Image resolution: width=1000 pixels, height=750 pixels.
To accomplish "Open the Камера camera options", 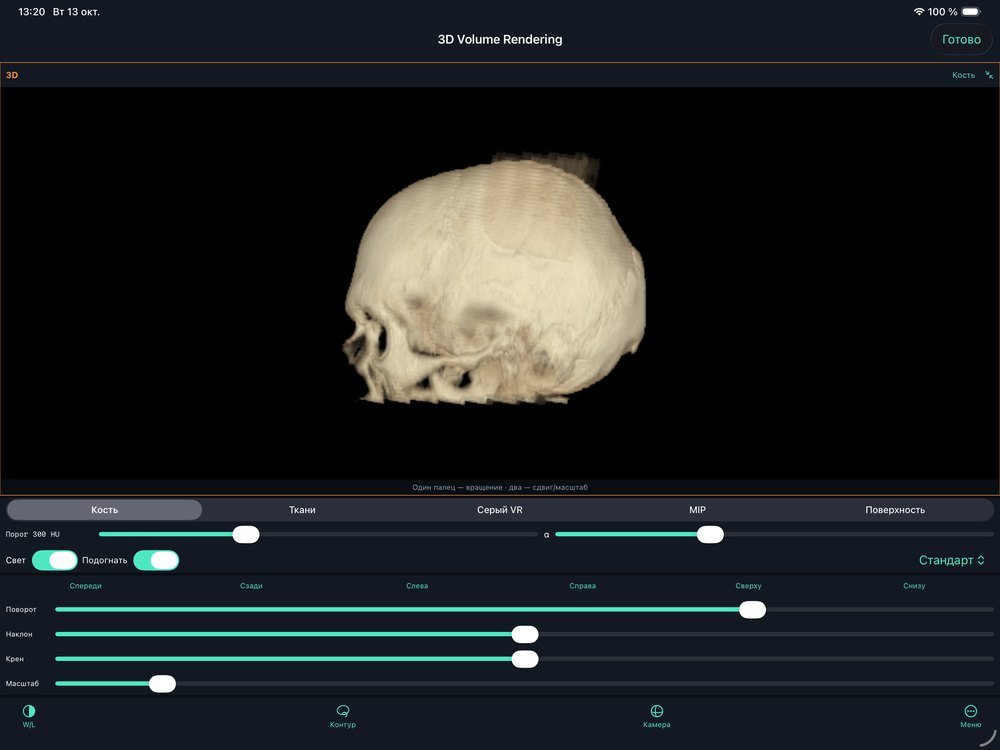I will click(x=656, y=716).
